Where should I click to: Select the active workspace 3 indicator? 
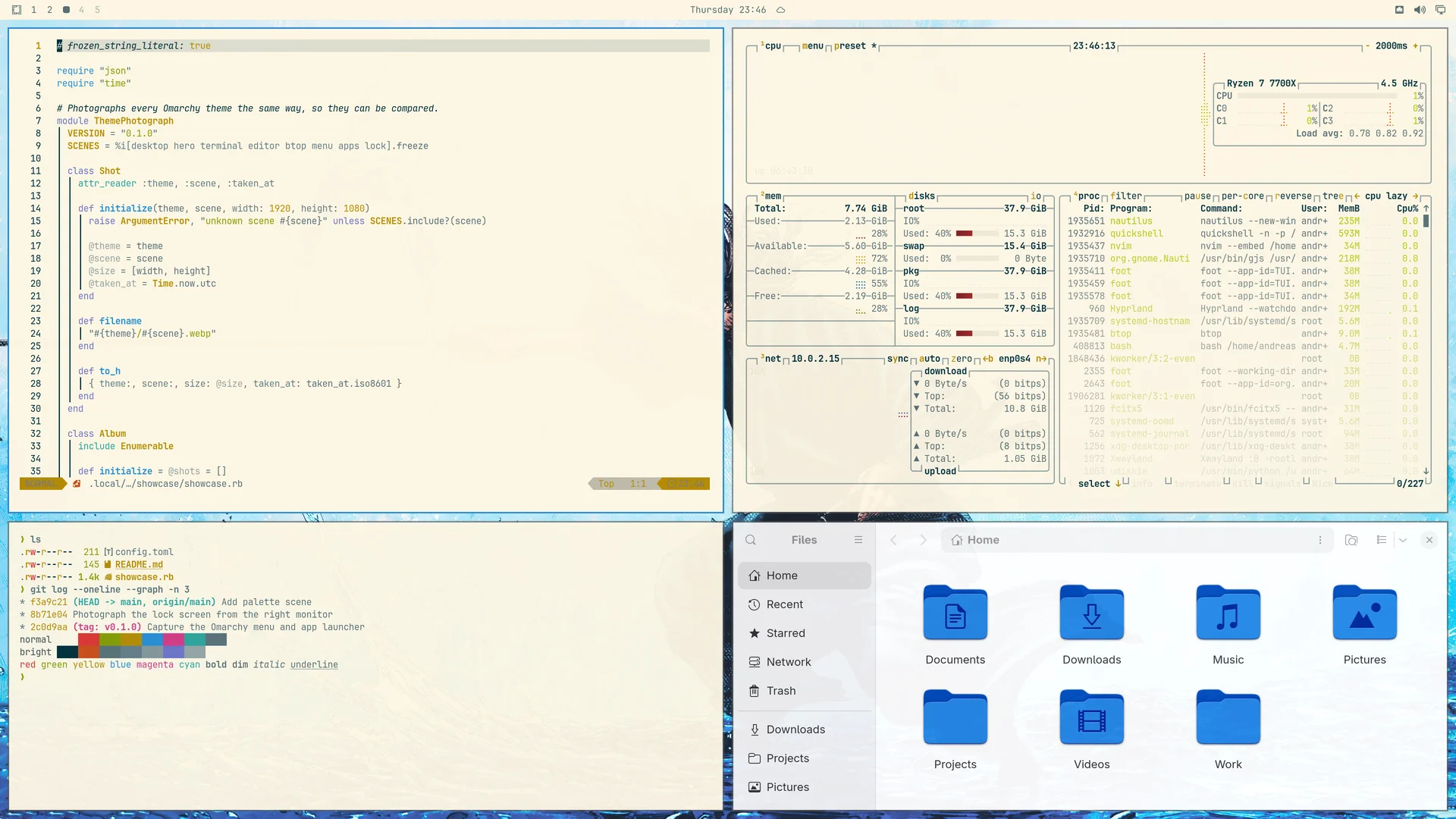pyautogui.click(x=66, y=10)
